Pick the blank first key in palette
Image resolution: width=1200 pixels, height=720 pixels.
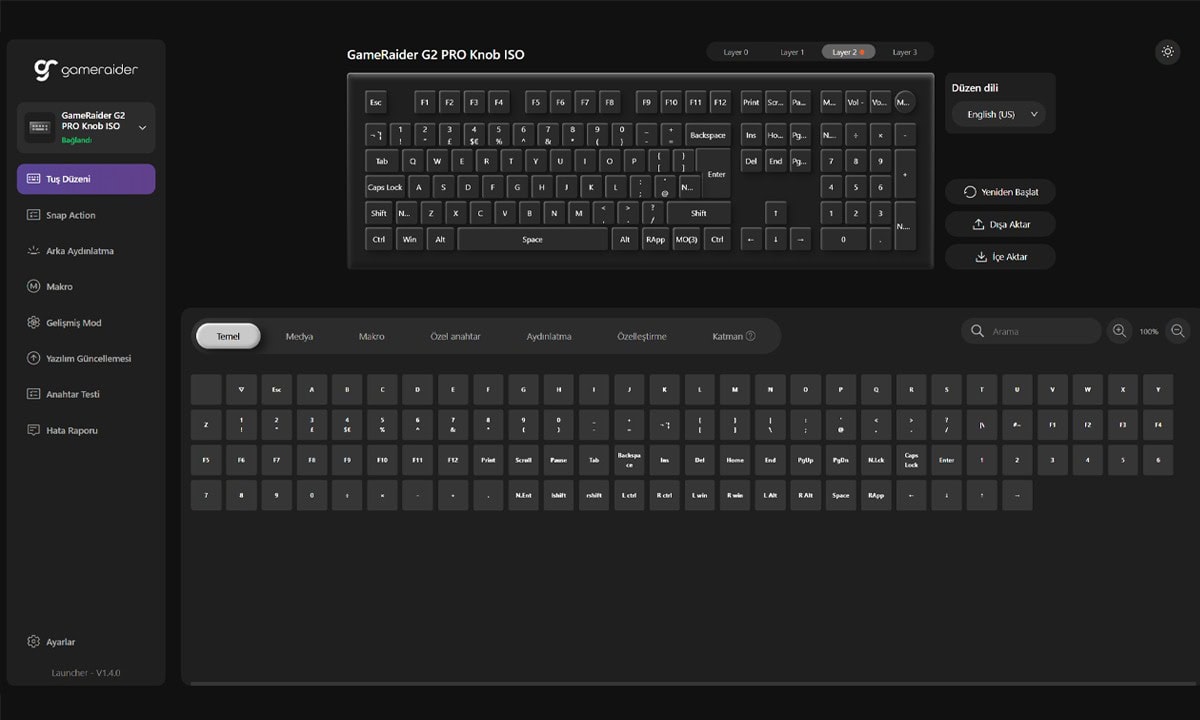point(206,390)
